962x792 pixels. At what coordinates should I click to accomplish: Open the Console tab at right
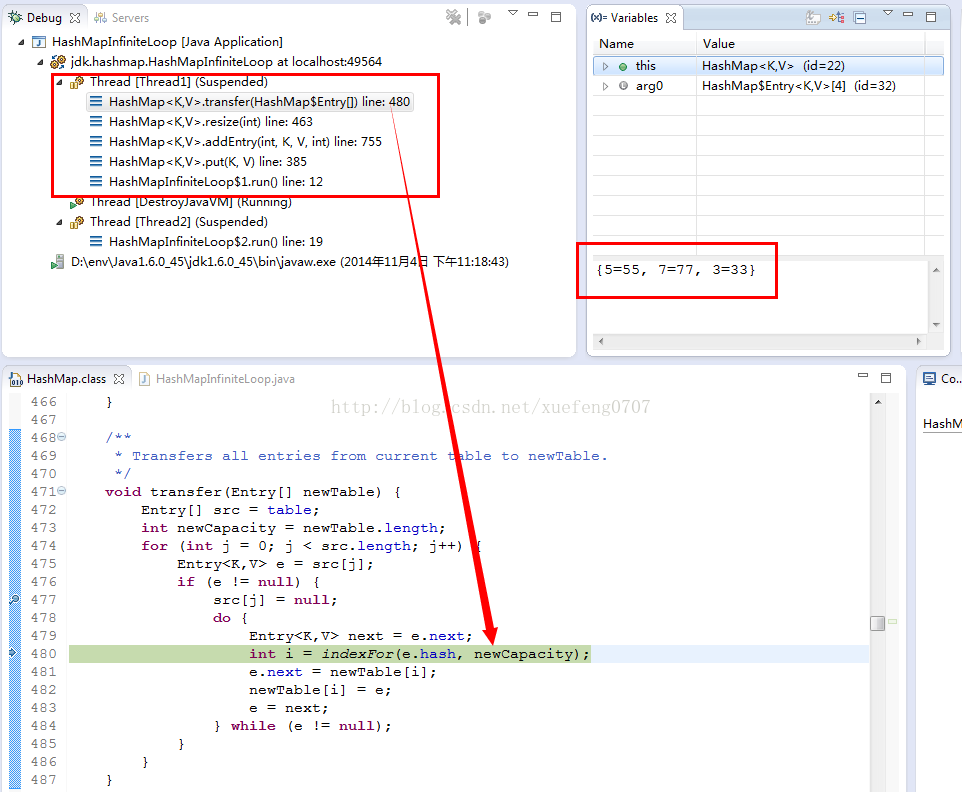coord(943,379)
